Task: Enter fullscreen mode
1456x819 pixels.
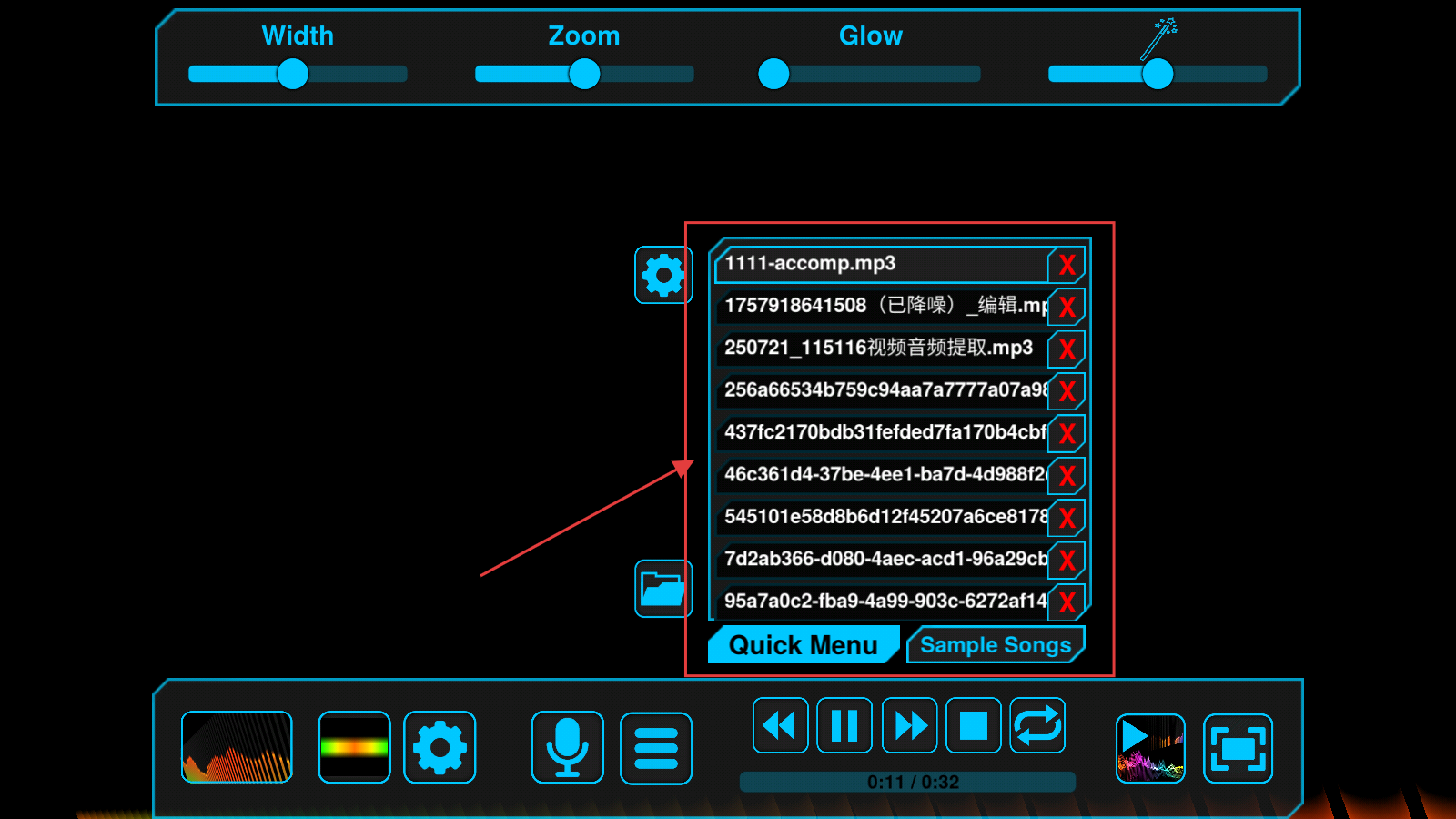Action: (1238, 748)
